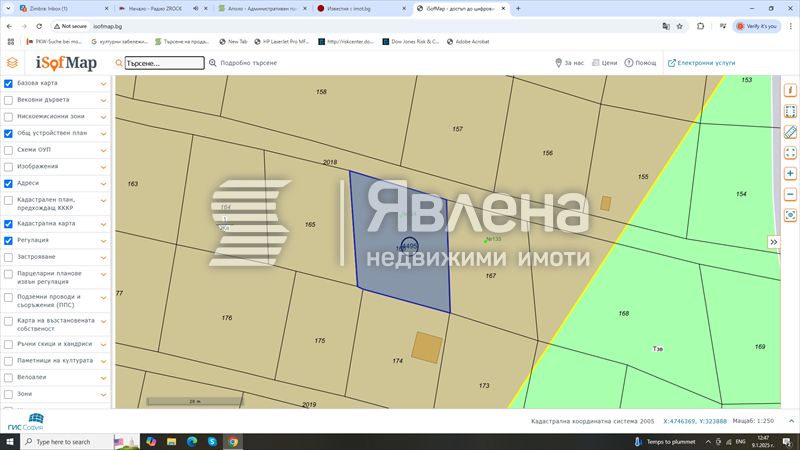The image size is (800, 450).
Task: Open the Помощ menu item
Action: tap(640, 63)
